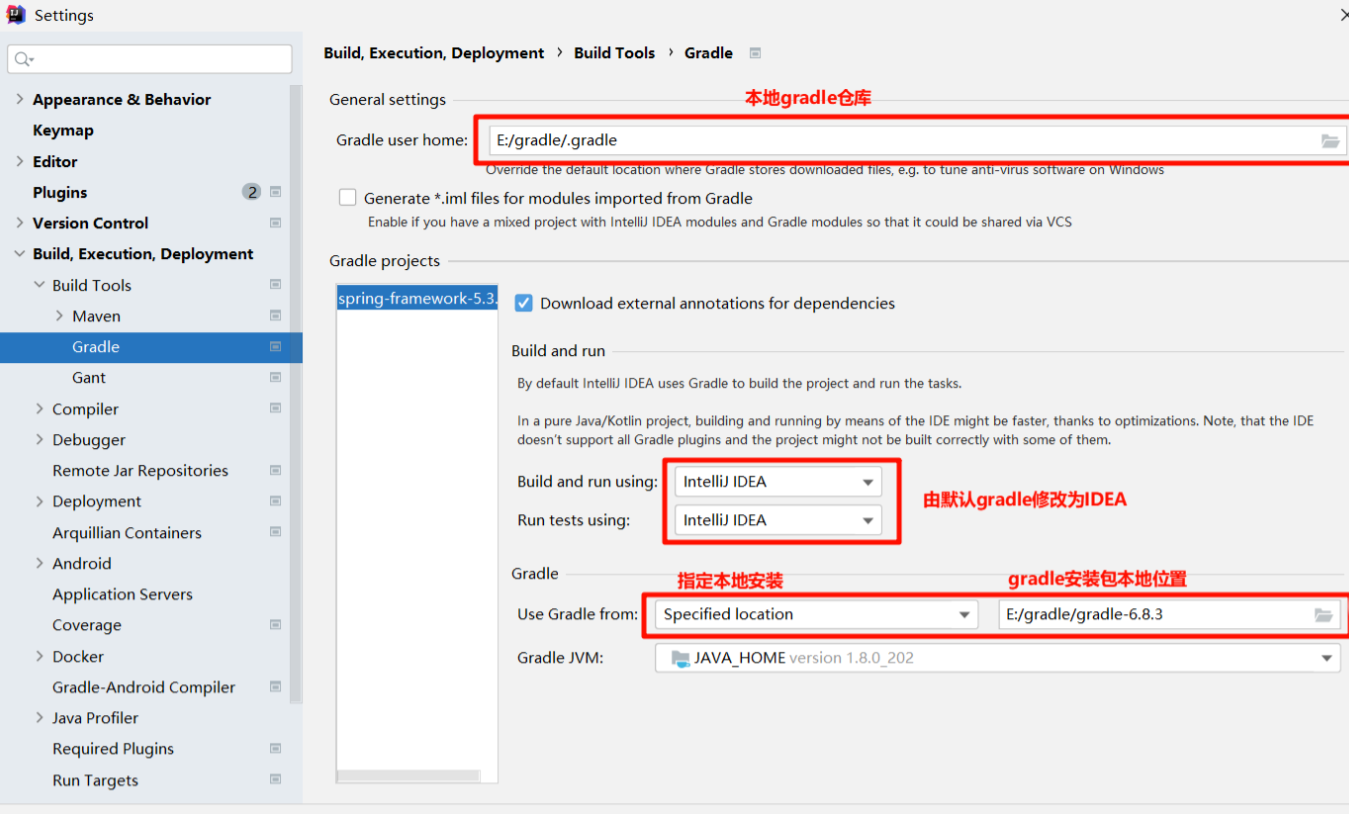The width and height of the screenshot is (1349, 814).
Task: Expand the Docker tree node
Action: click(x=40, y=656)
